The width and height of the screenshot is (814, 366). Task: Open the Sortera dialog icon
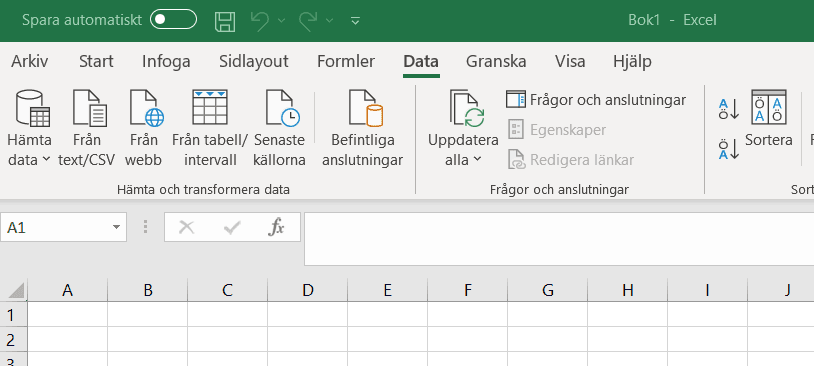pyautogui.click(x=769, y=107)
